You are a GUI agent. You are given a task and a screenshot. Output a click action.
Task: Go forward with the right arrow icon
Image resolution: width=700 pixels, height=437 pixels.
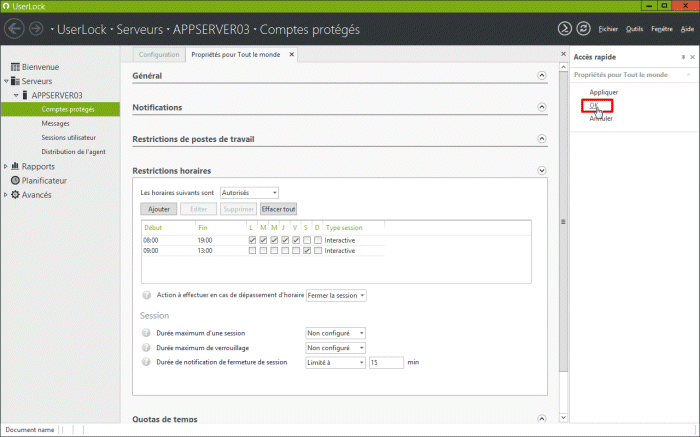(36, 29)
